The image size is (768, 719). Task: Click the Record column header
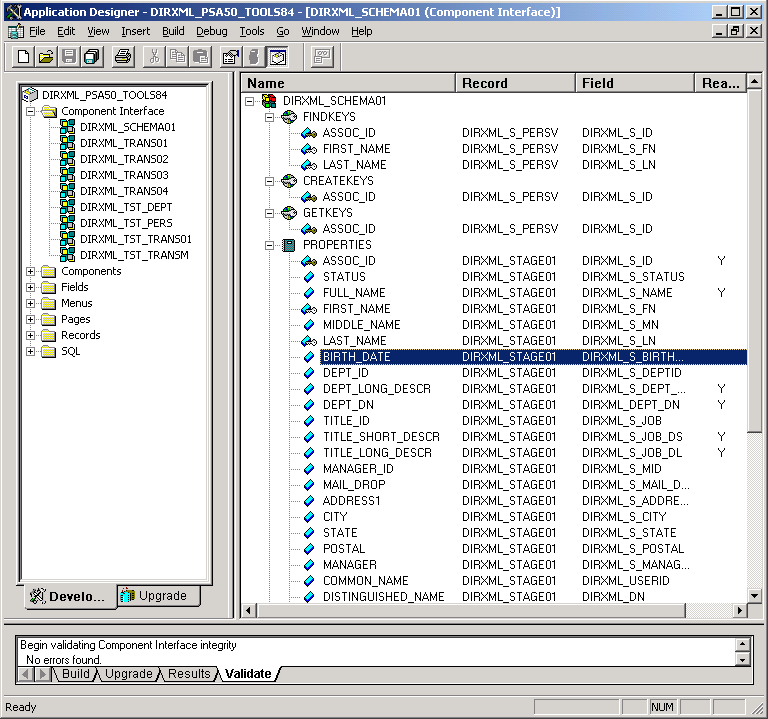pyautogui.click(x=515, y=83)
